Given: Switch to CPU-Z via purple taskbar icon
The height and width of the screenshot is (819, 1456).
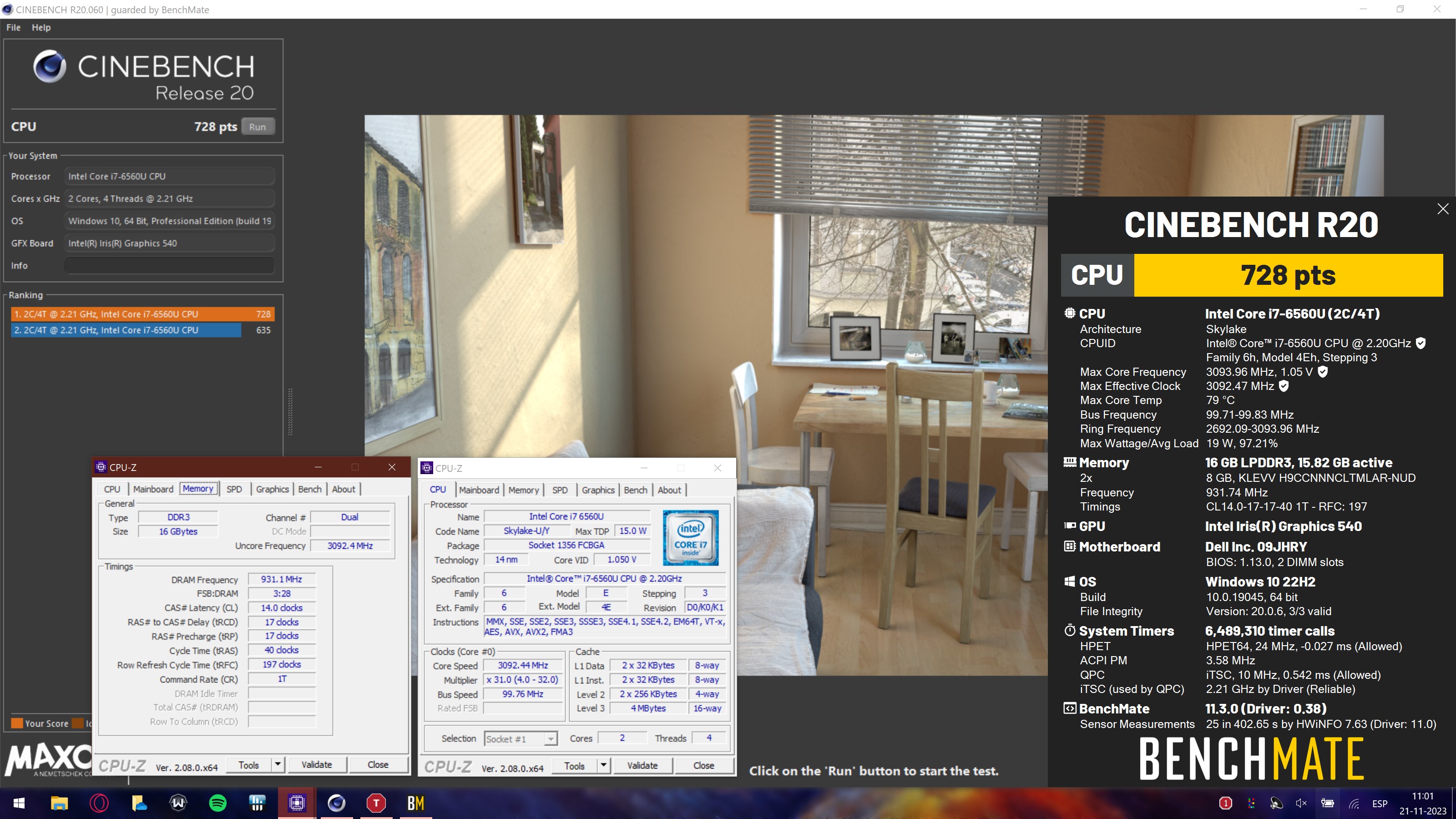Looking at the screenshot, I should tap(297, 803).
